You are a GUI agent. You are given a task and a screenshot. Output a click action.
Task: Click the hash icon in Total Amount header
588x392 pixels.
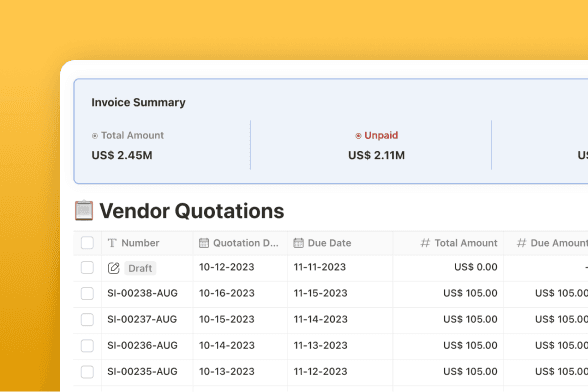pos(425,243)
